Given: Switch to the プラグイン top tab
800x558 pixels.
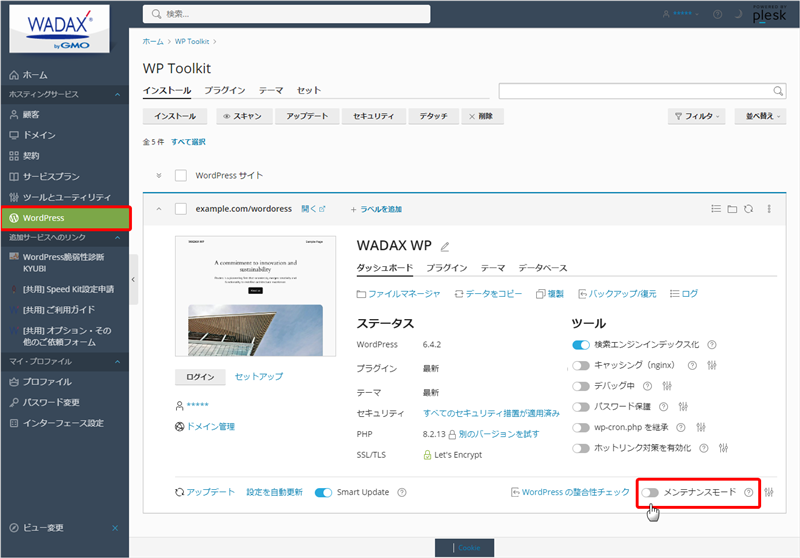Looking at the screenshot, I should (225, 90).
